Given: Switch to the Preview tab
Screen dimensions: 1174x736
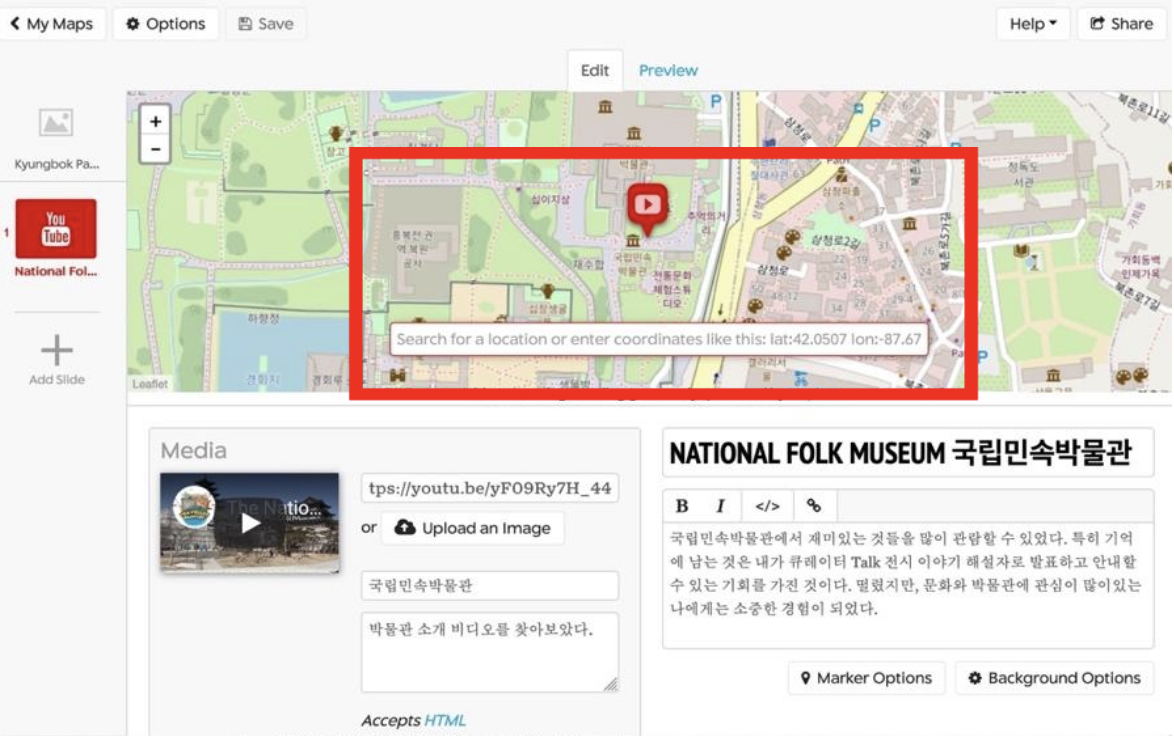Looking at the screenshot, I should coord(668,70).
